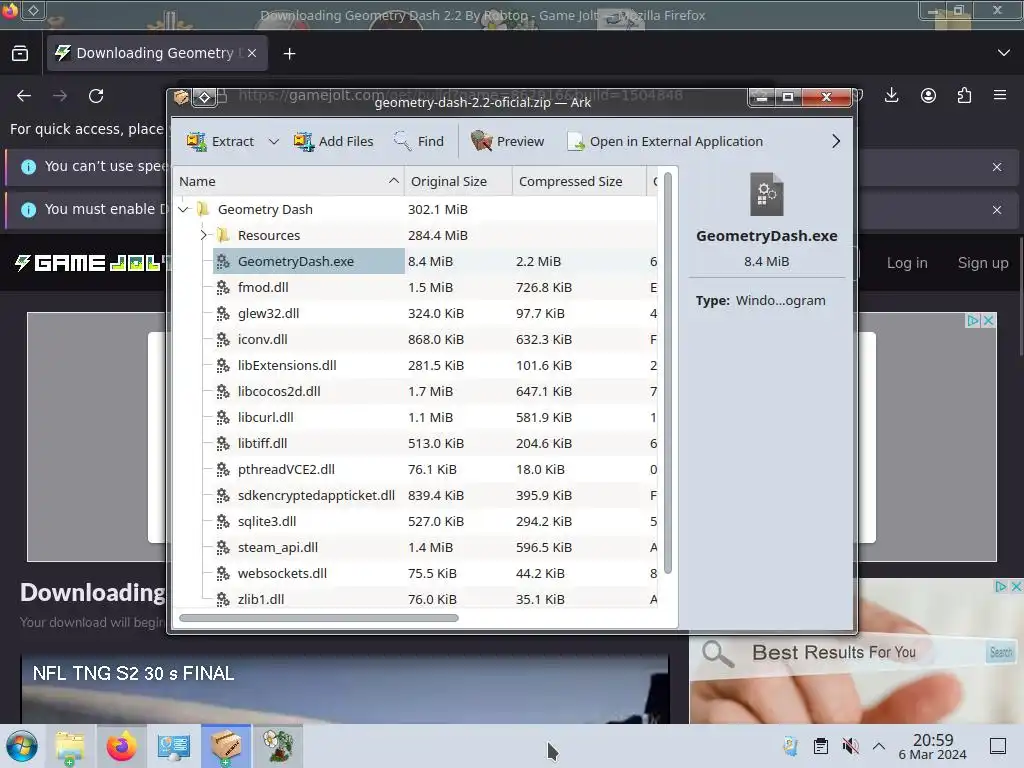The height and width of the screenshot is (768, 1024).
Task: Expand the Resources folder
Action: 204,235
